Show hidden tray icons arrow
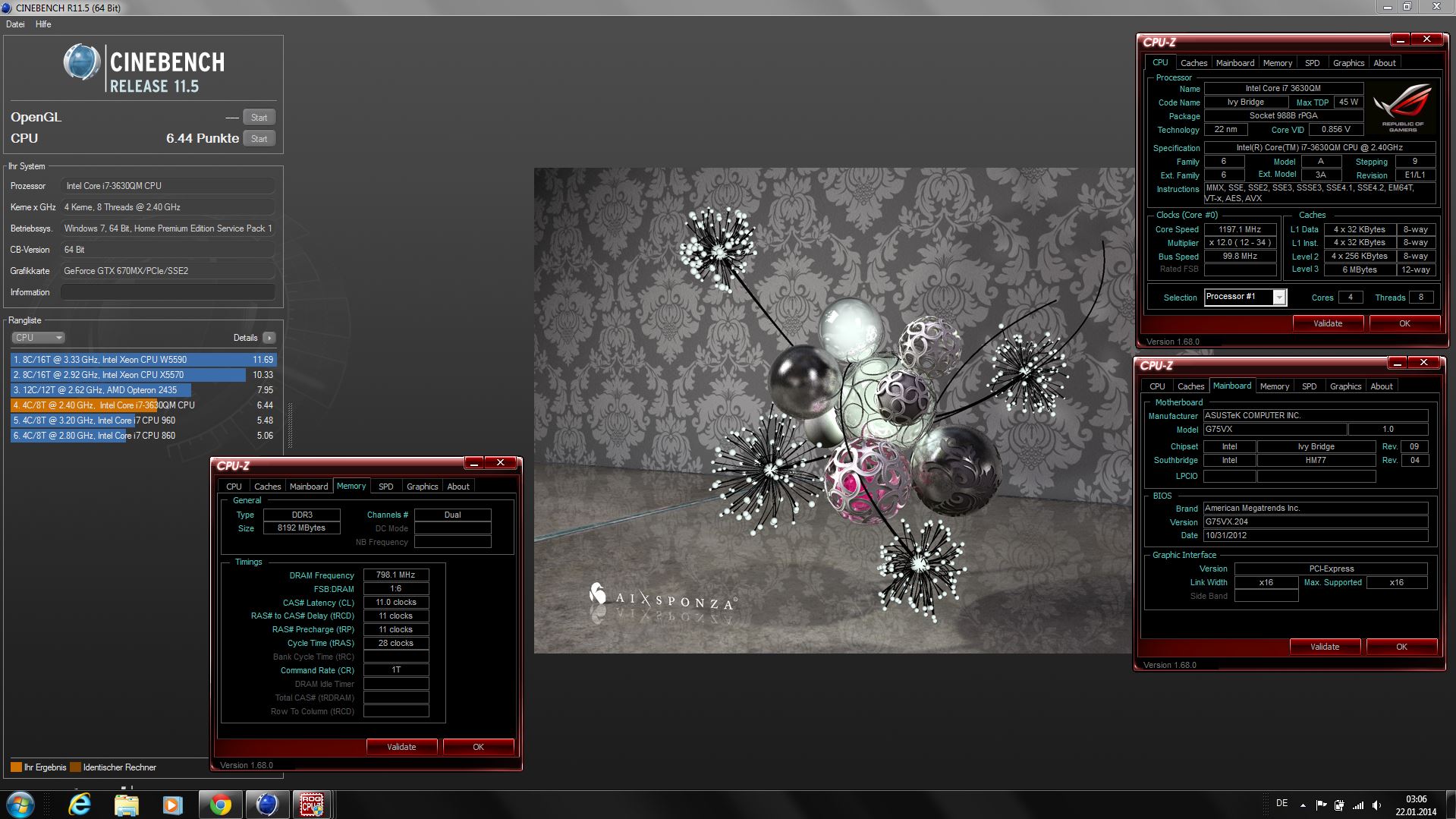The image size is (1456, 819). pos(1303,805)
